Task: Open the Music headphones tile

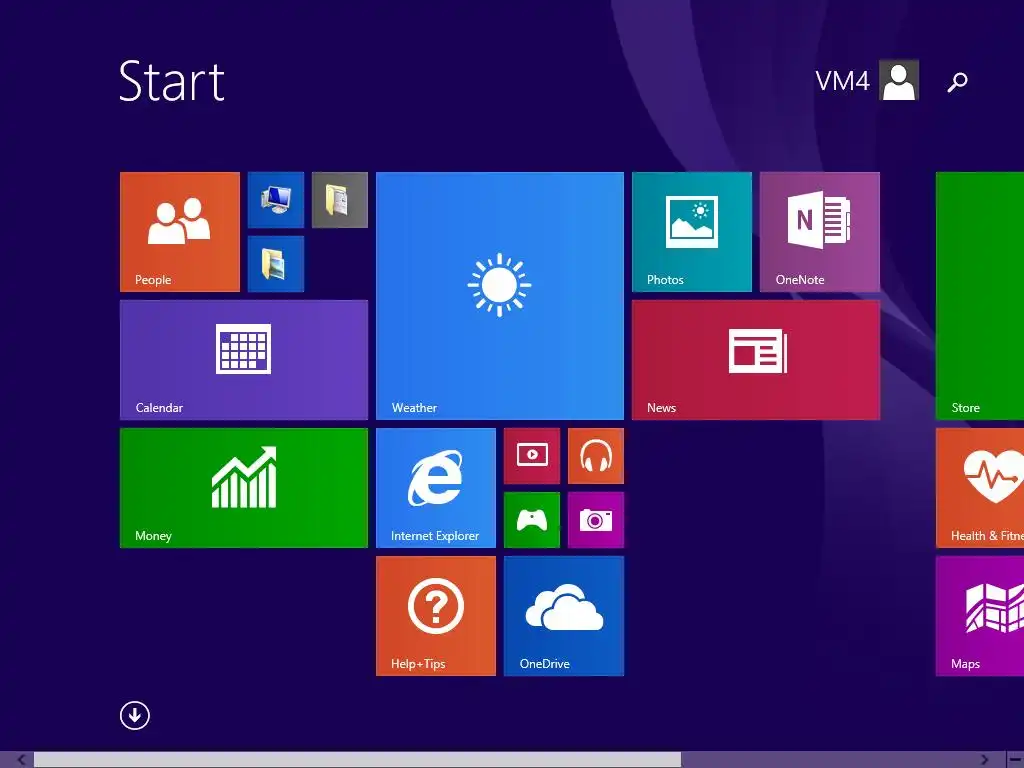Action: [x=596, y=456]
